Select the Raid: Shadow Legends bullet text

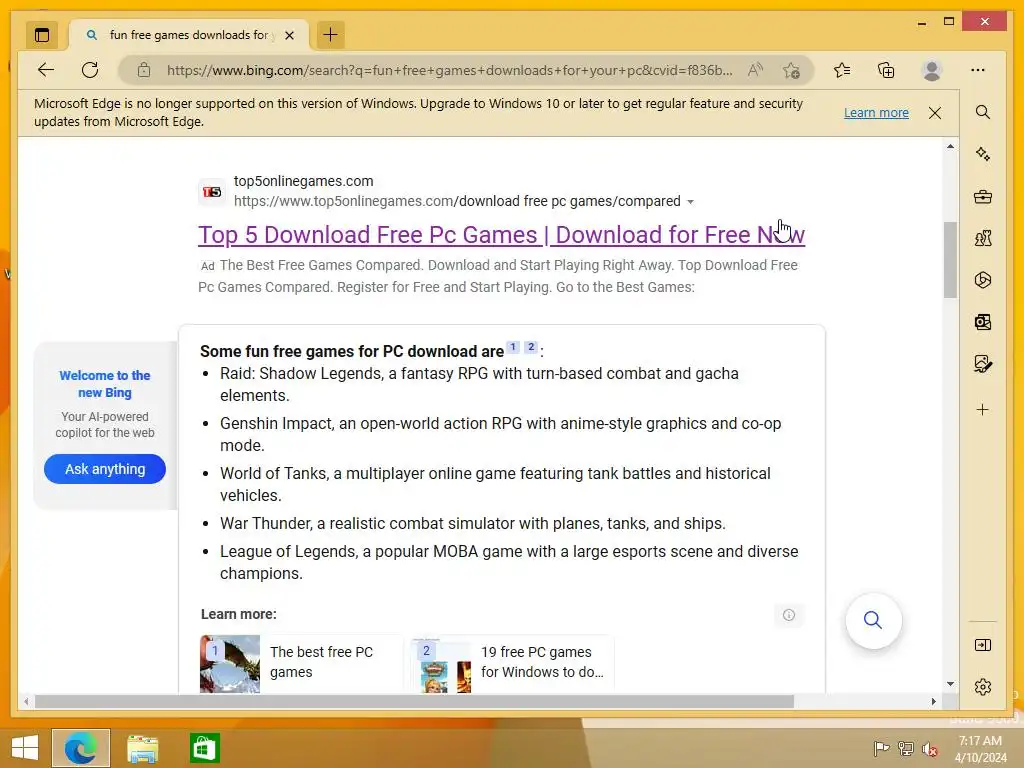click(479, 385)
